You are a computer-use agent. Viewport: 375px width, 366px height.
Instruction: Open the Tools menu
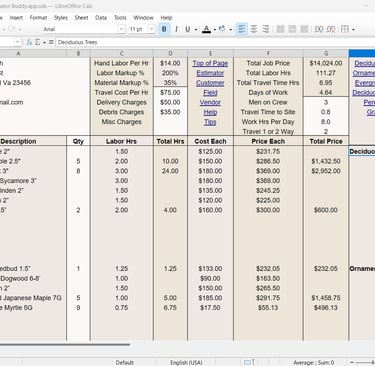(120, 18)
